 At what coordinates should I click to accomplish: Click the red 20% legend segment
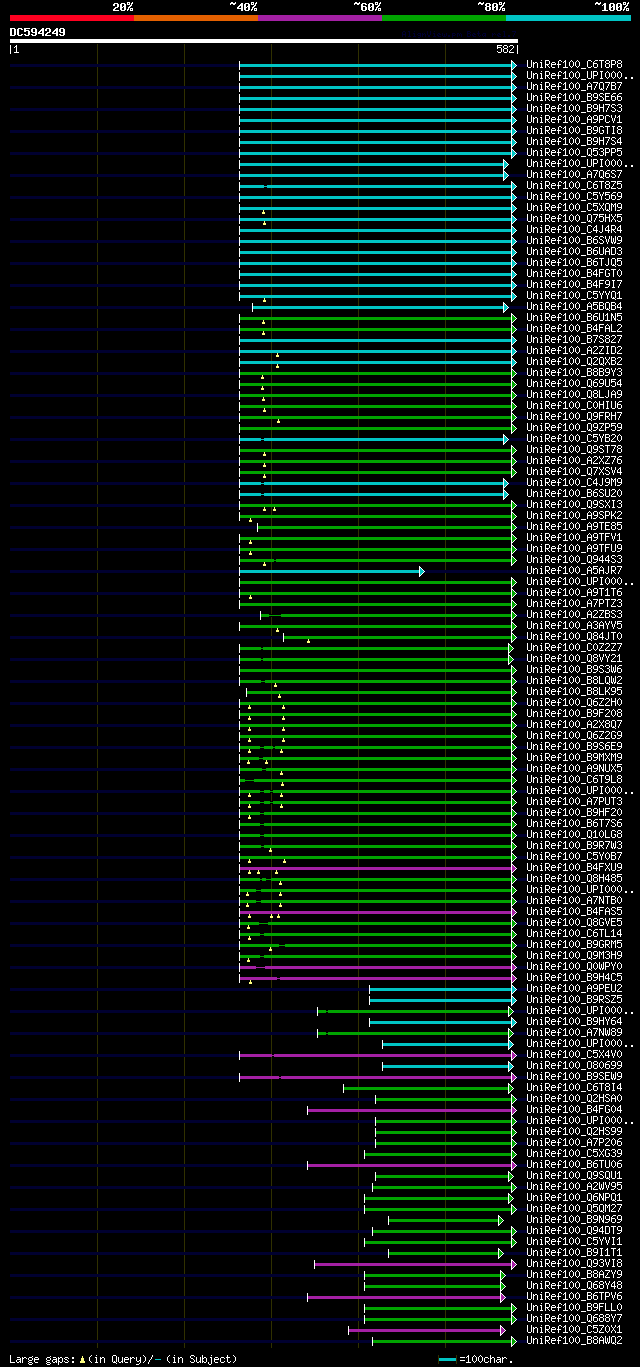pos(72,17)
